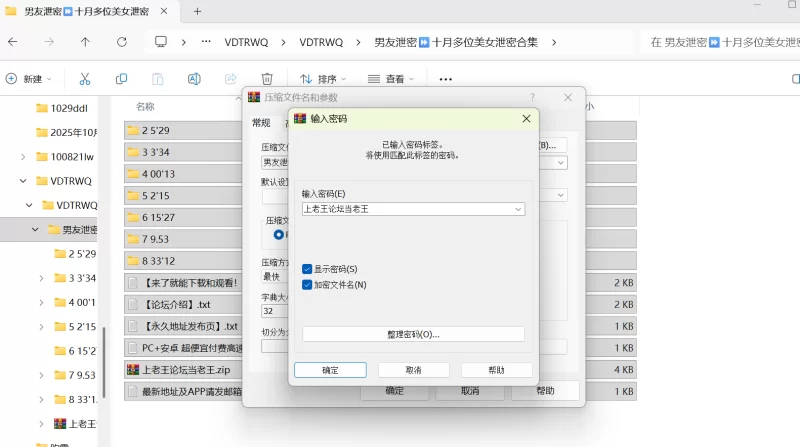Open the See more (…) toolbar menu
The height and width of the screenshot is (447, 800).
(x=446, y=79)
